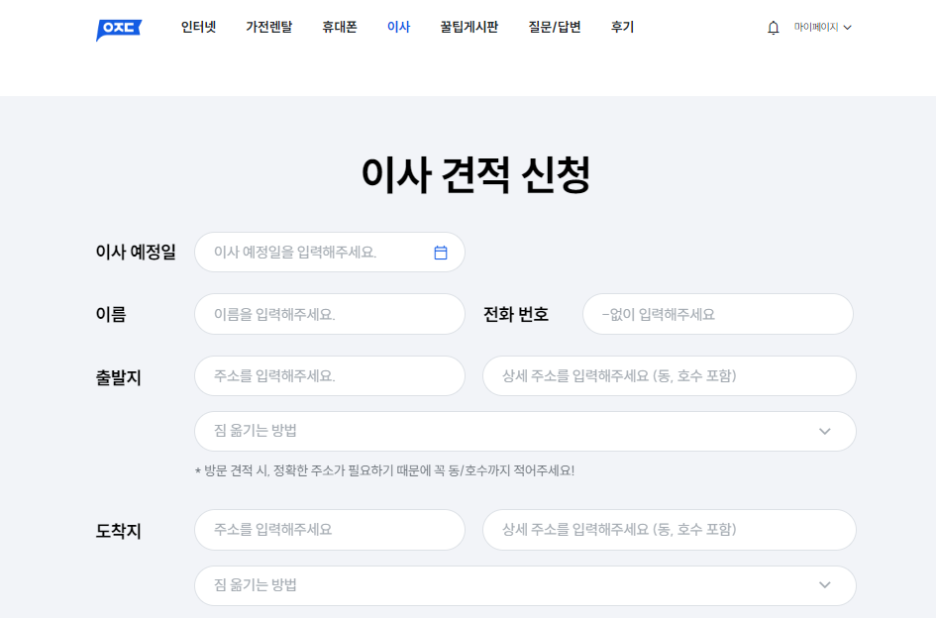Open 출발지 짐 옮기는 방법 dropdown
Viewport: 936px width, 618px height.
525,431
